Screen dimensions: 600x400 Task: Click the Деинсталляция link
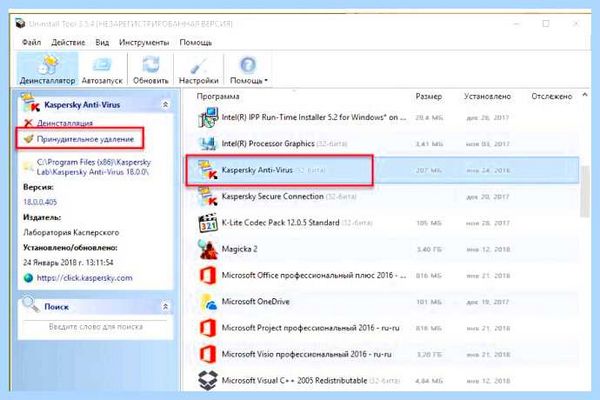point(65,123)
